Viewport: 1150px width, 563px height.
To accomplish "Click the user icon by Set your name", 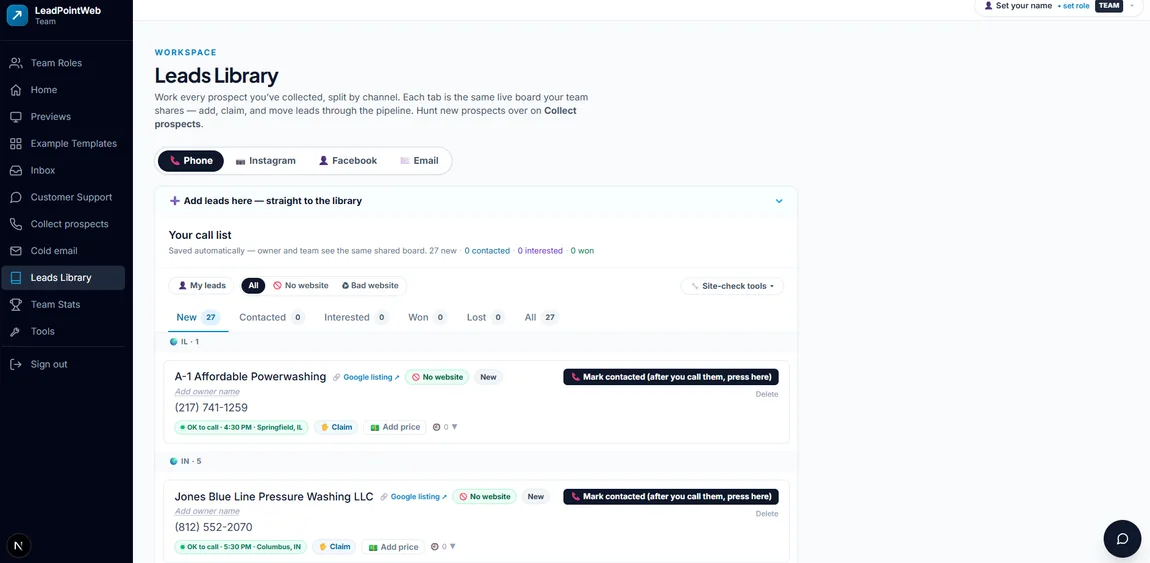I will tap(989, 5).
